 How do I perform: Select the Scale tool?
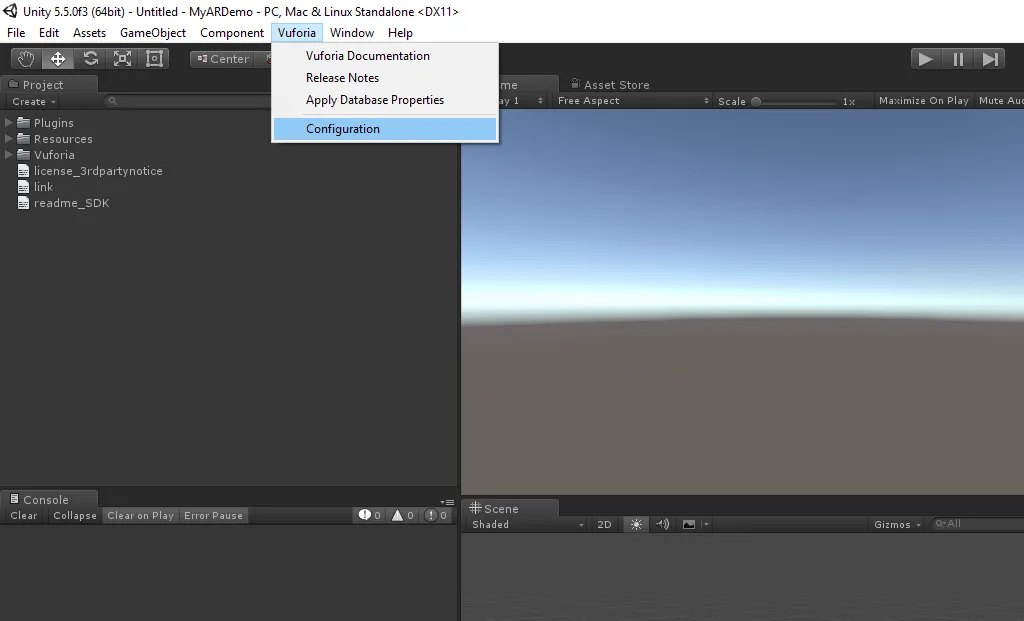(x=122, y=58)
